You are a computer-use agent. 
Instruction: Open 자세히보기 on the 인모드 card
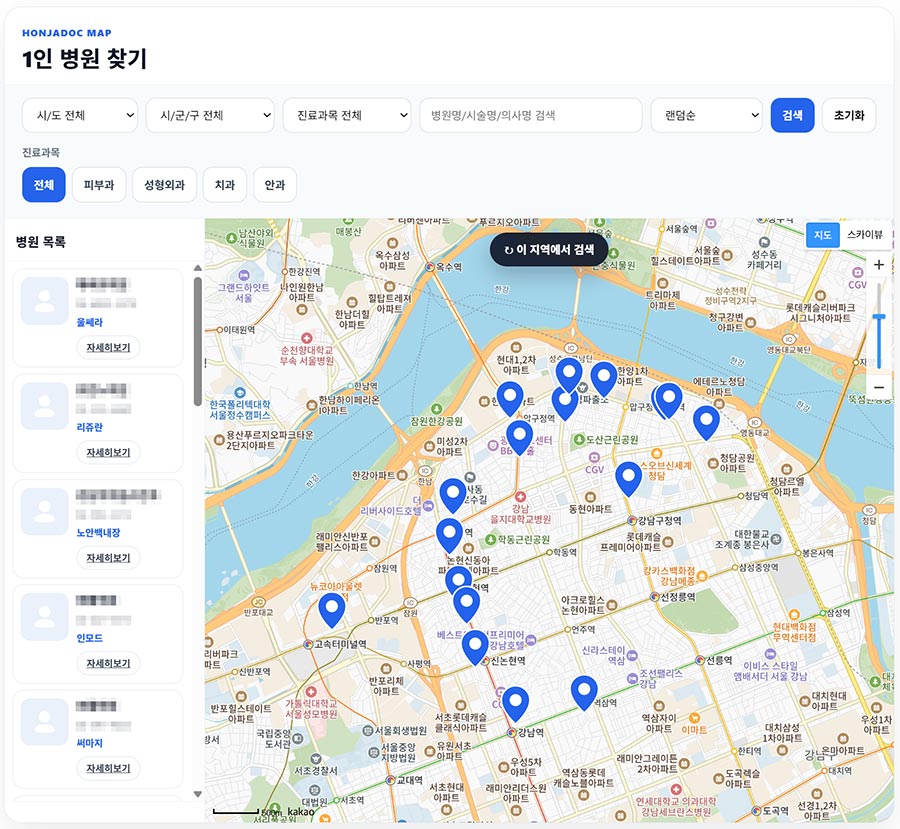point(108,663)
